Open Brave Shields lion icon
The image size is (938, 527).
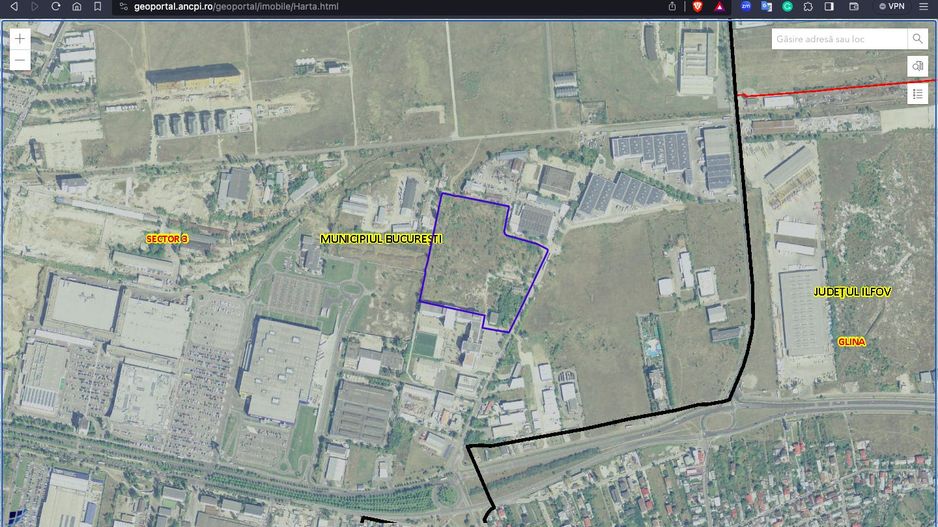point(698,7)
